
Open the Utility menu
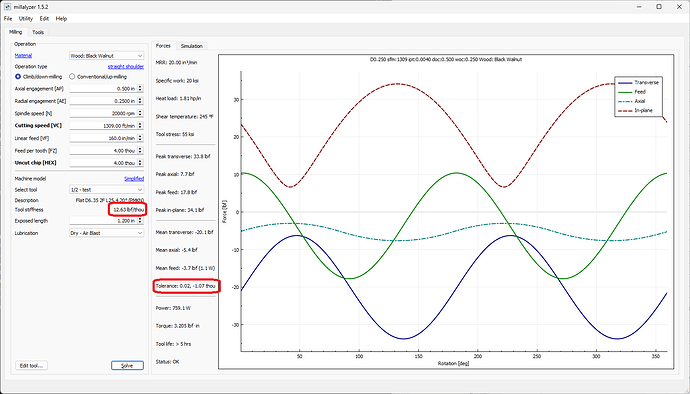[26, 18]
